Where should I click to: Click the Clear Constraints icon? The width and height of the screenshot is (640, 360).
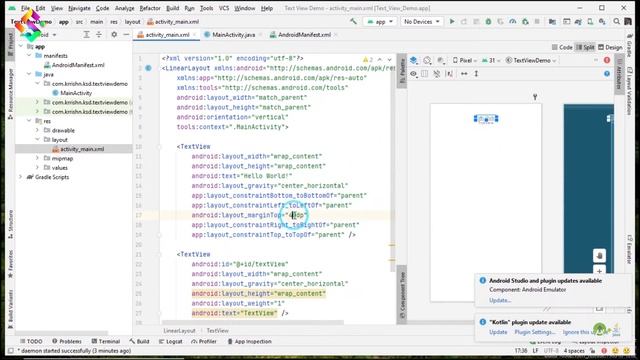tap(437, 74)
